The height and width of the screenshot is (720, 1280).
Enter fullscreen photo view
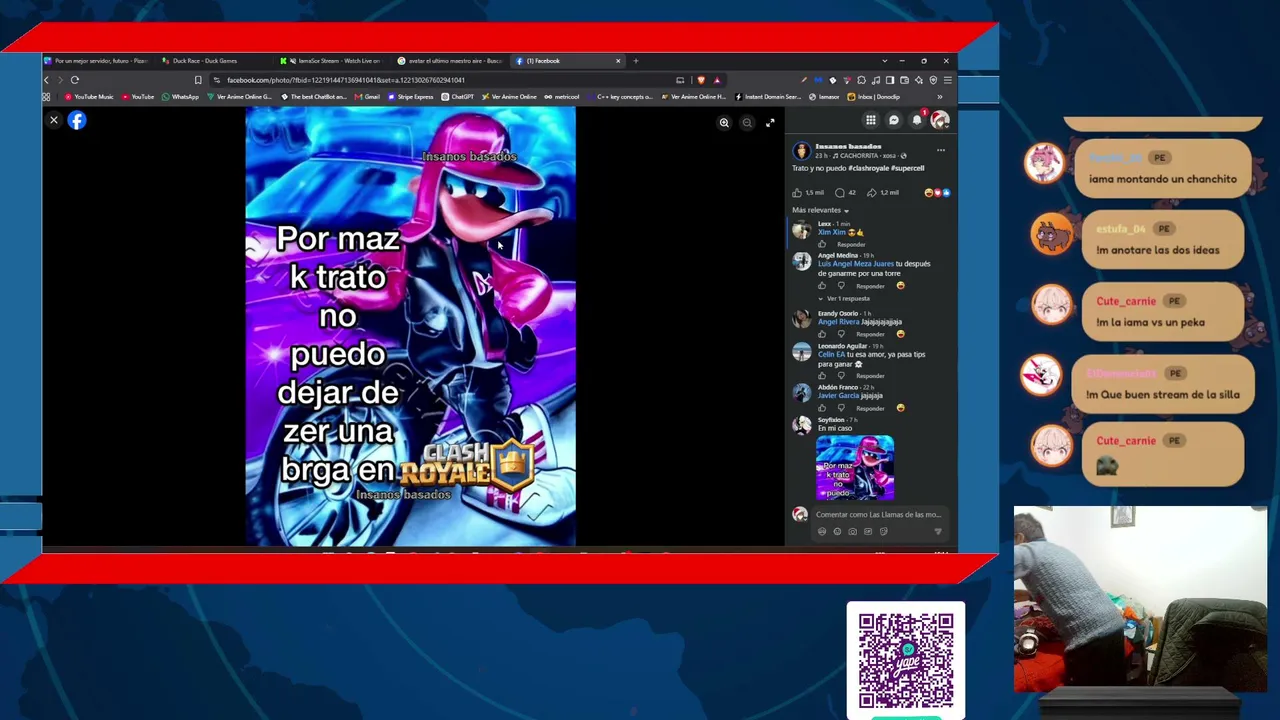pos(770,123)
